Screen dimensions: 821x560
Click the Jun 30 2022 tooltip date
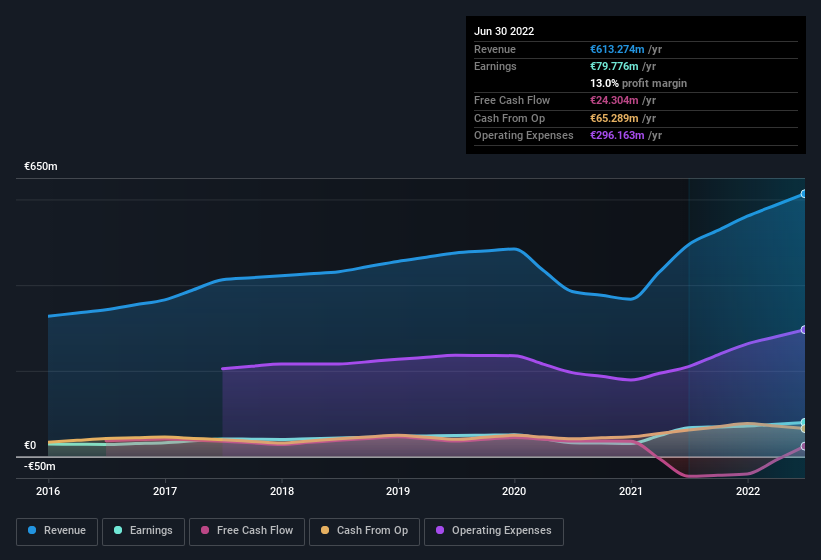pyautogui.click(x=504, y=31)
